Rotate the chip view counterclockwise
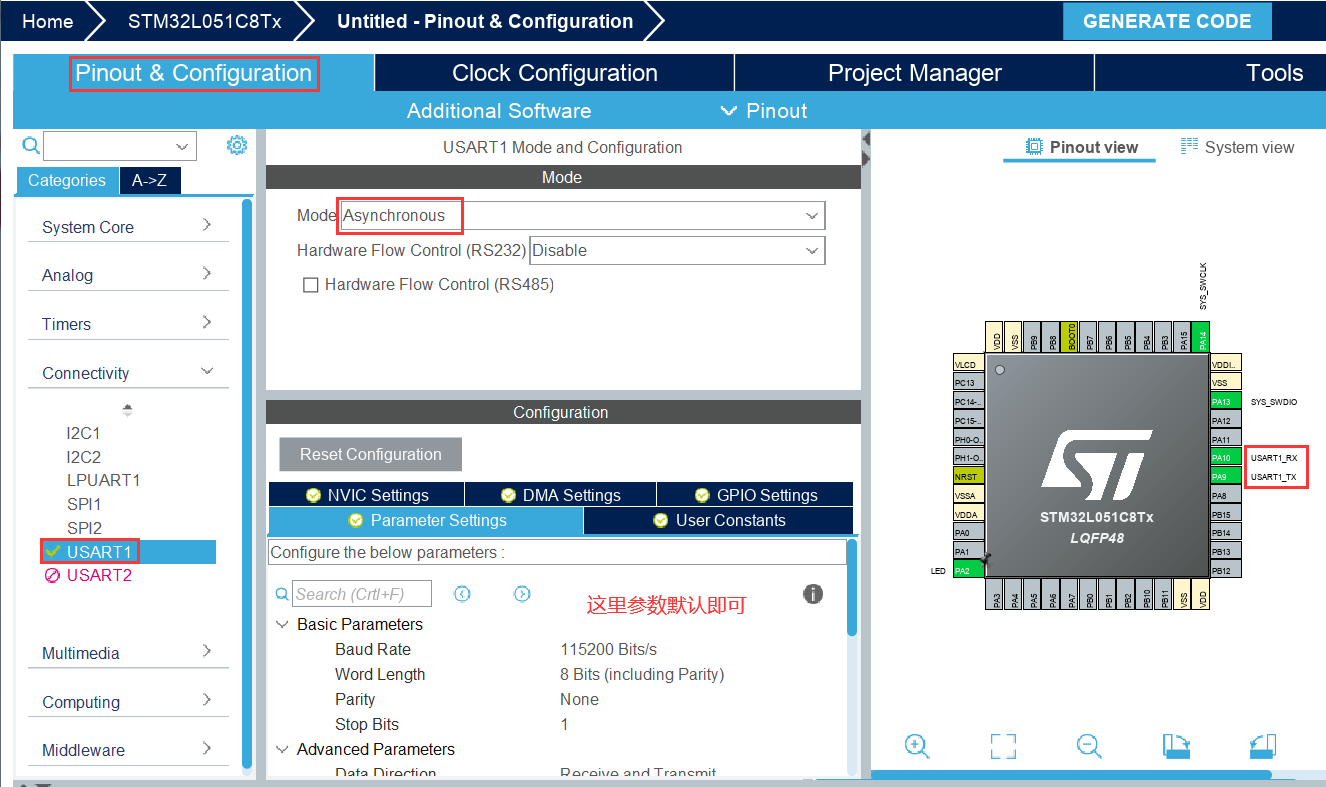This screenshot has height=787, width=1326. [x=1263, y=746]
